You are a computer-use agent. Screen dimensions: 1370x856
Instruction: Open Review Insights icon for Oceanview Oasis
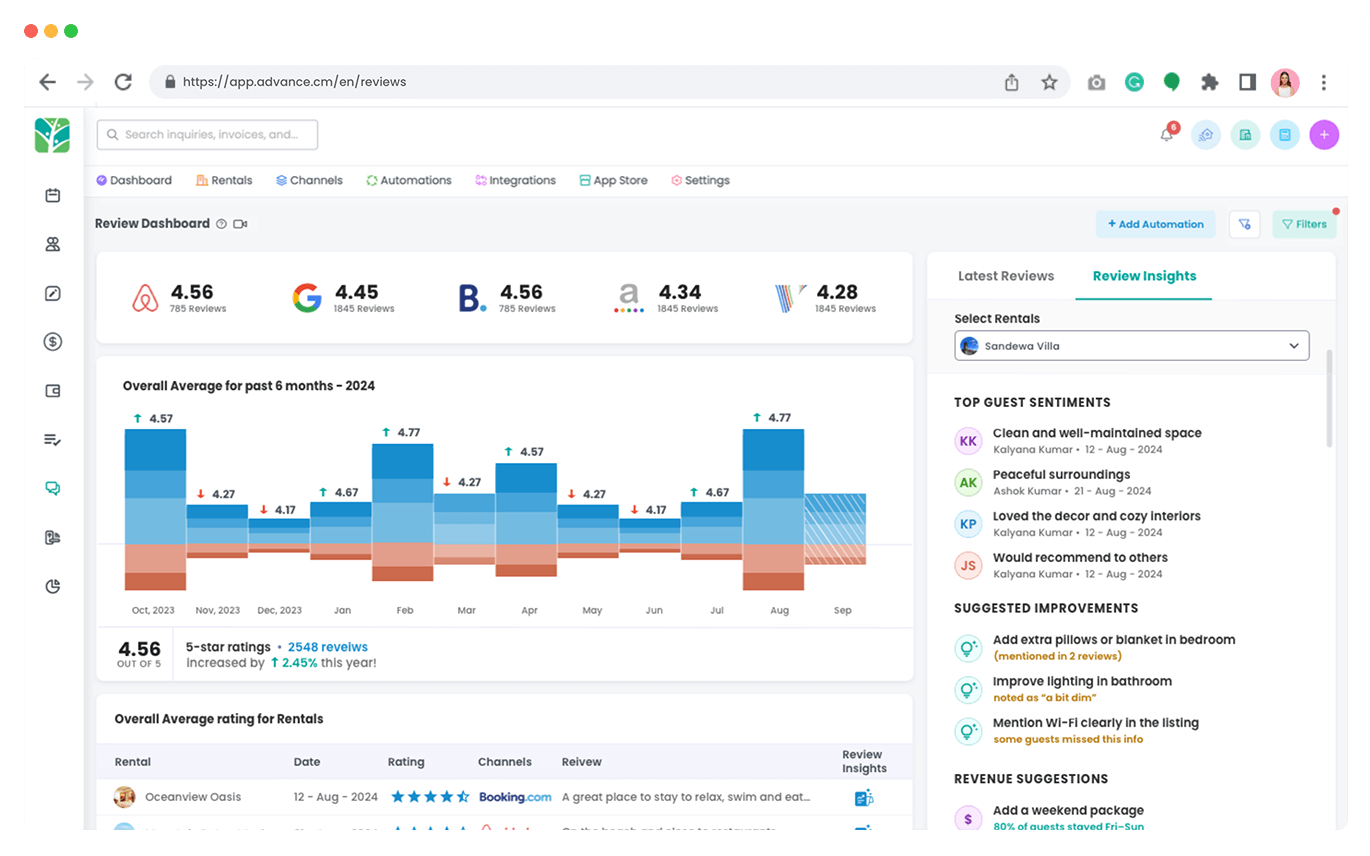coord(863,798)
